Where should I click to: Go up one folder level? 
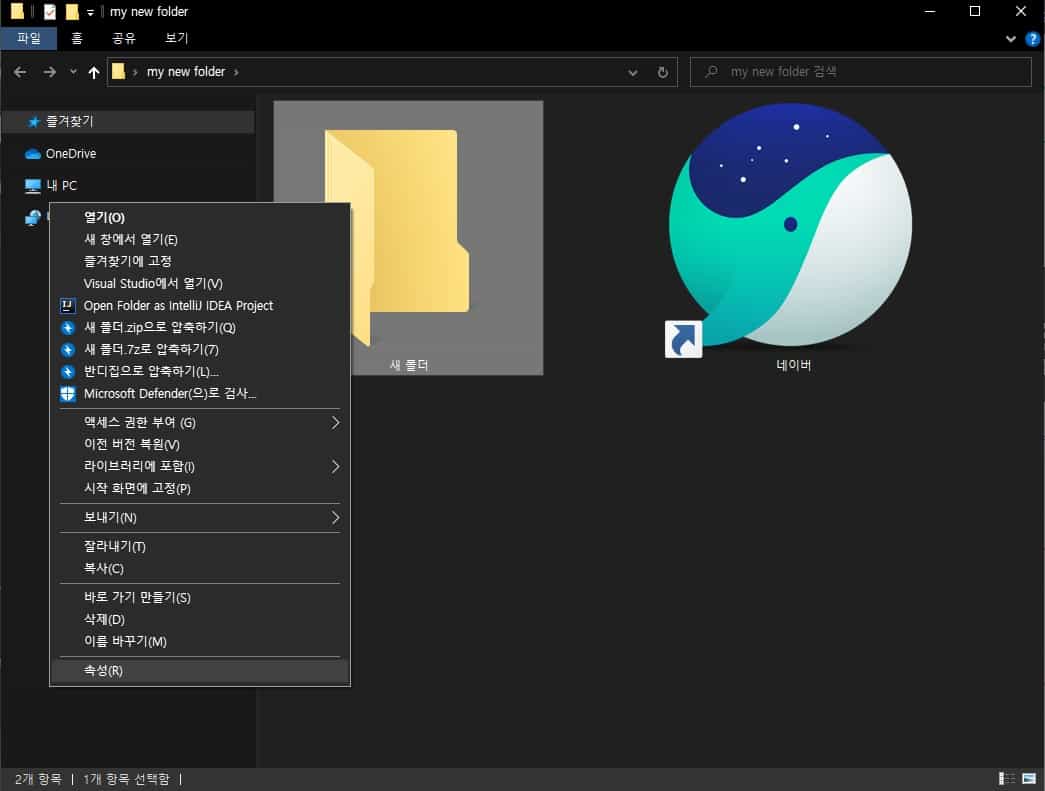(x=94, y=72)
